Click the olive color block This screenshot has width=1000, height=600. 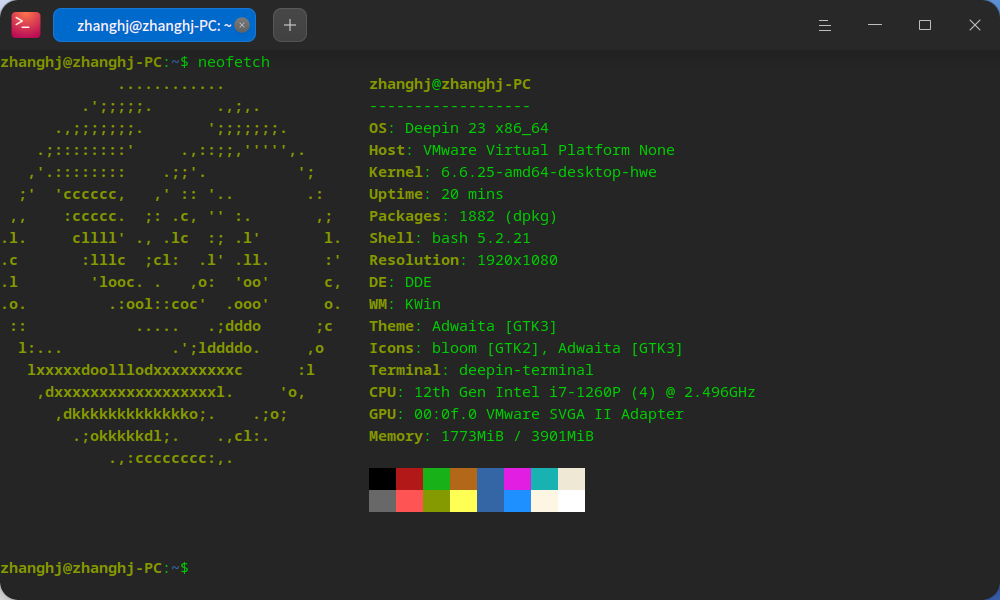point(436,501)
